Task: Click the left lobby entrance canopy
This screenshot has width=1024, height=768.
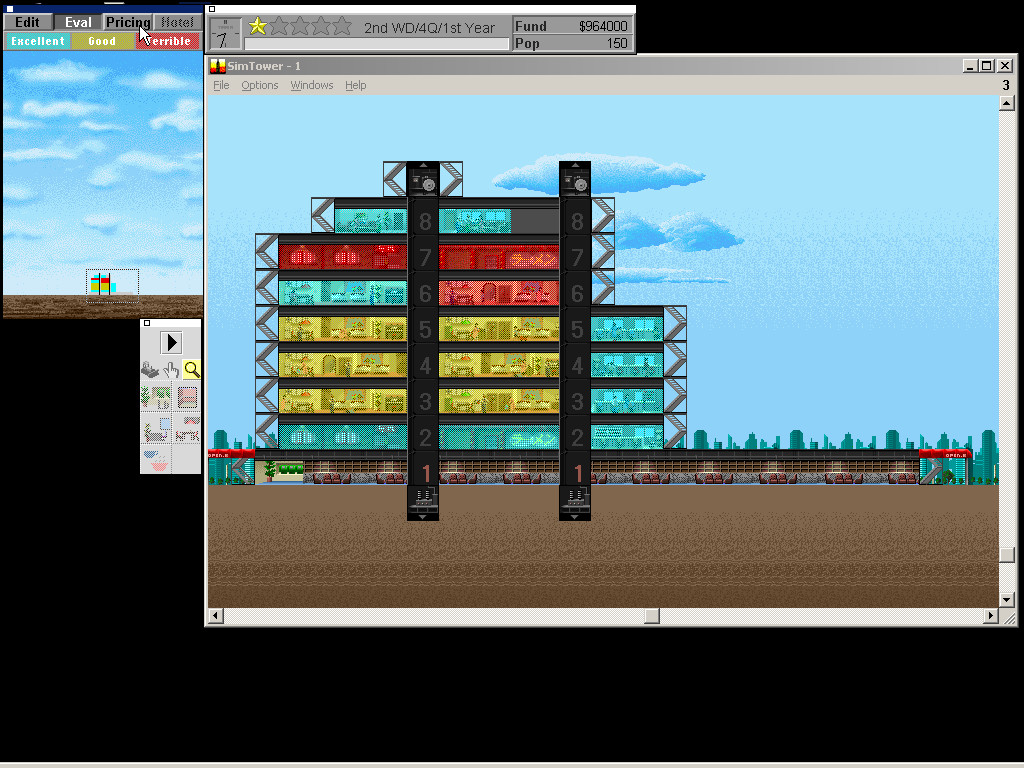Action: click(x=231, y=454)
